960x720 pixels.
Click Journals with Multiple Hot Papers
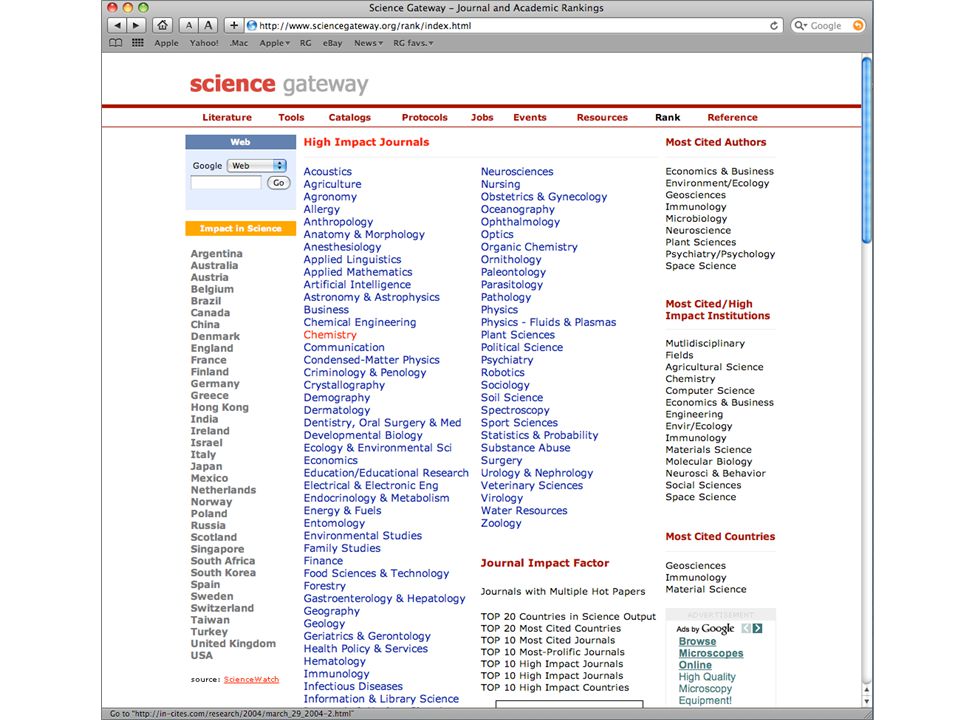coord(563,591)
